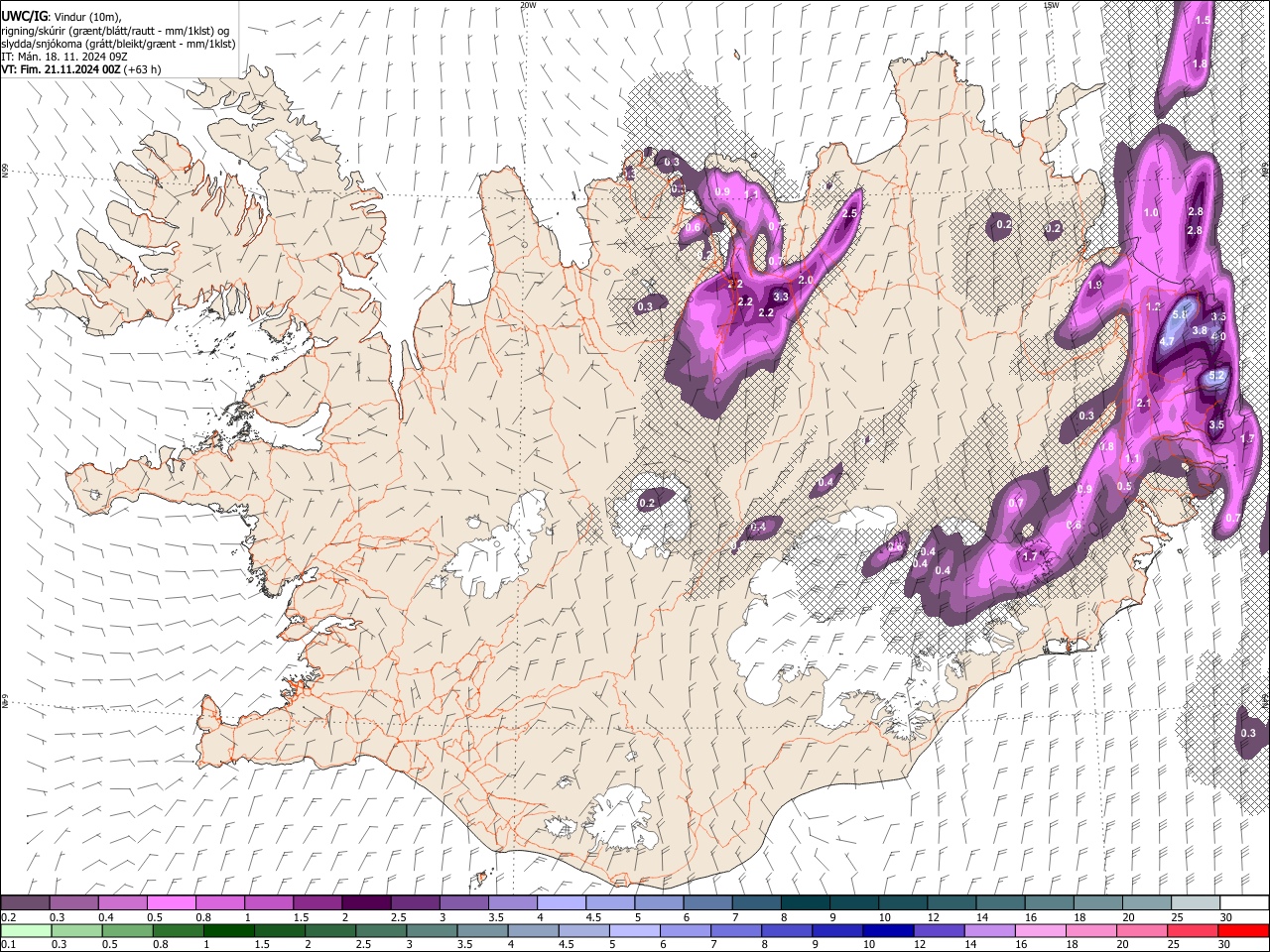Click the 0.5 snowfall value on the map
Image resolution: width=1270 pixels, height=952 pixels.
coord(1124,486)
